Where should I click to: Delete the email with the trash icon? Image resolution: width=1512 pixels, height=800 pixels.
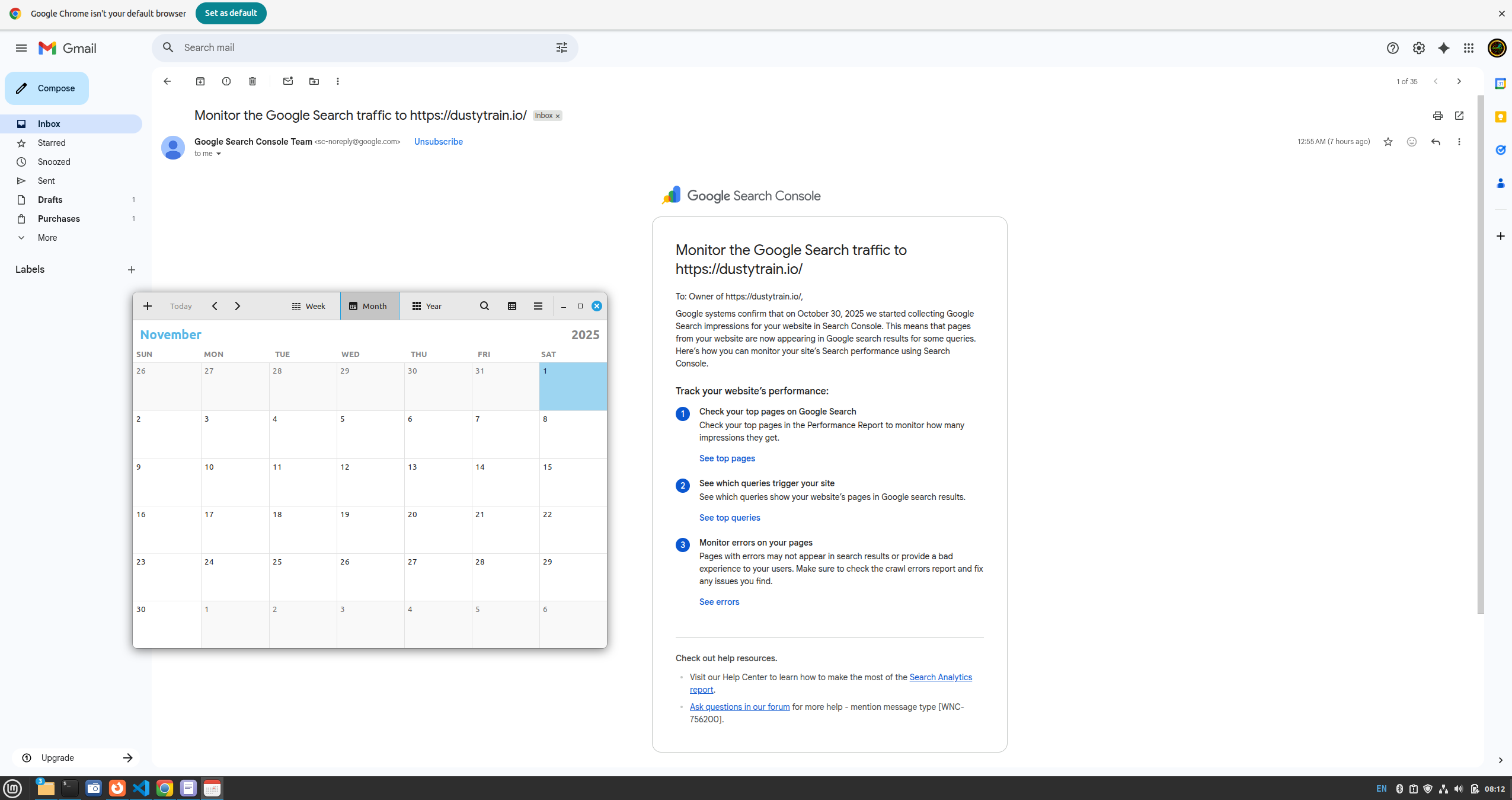coord(252,81)
